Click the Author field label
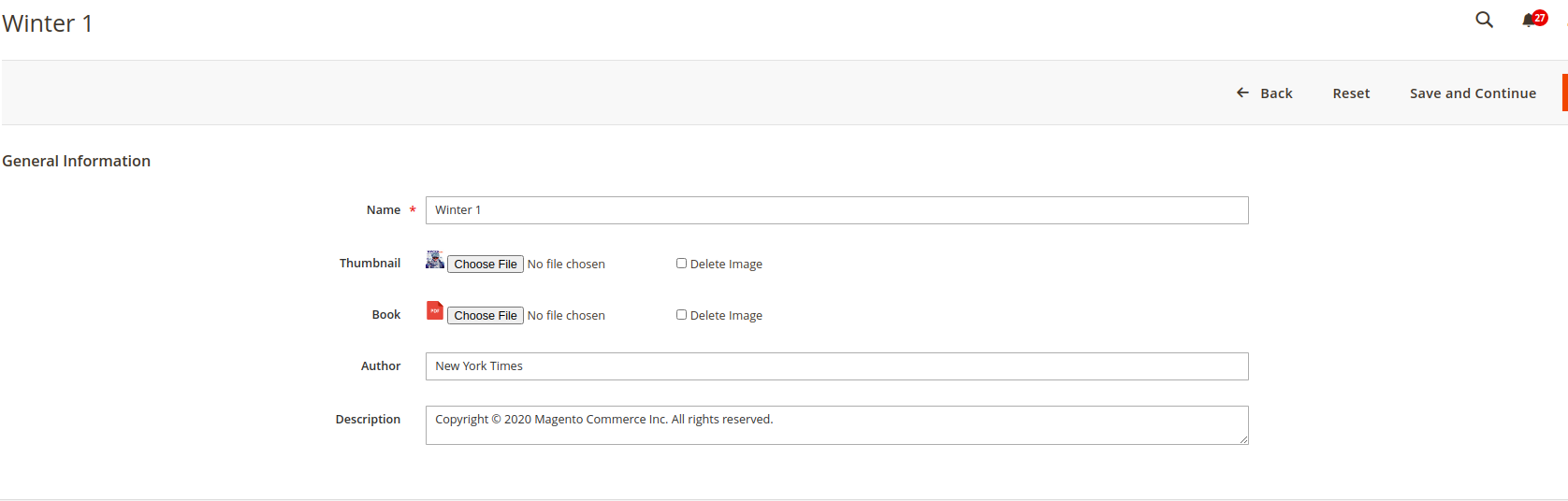 click(x=381, y=366)
